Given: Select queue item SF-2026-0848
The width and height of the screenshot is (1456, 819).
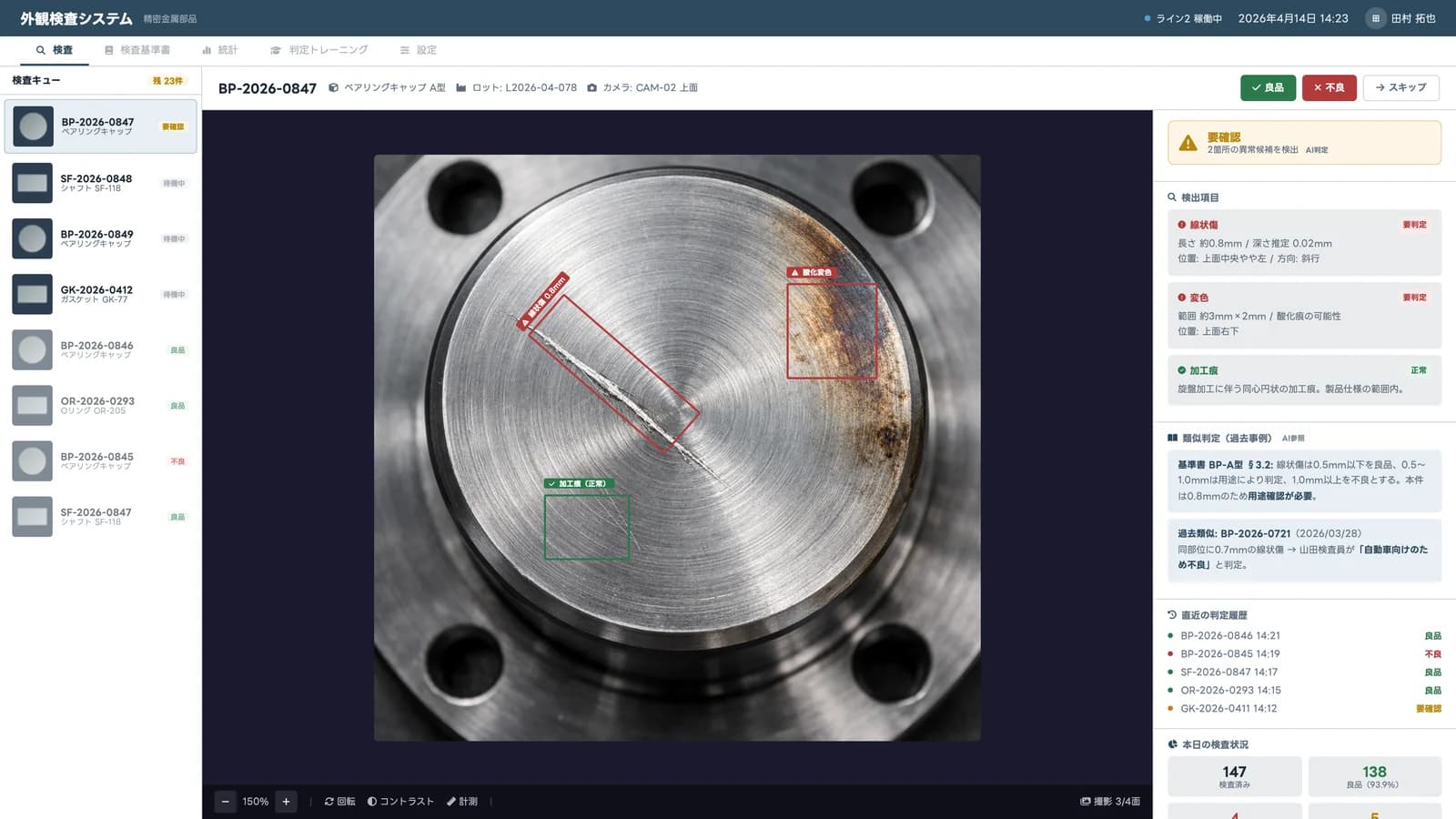Looking at the screenshot, I should point(100,183).
